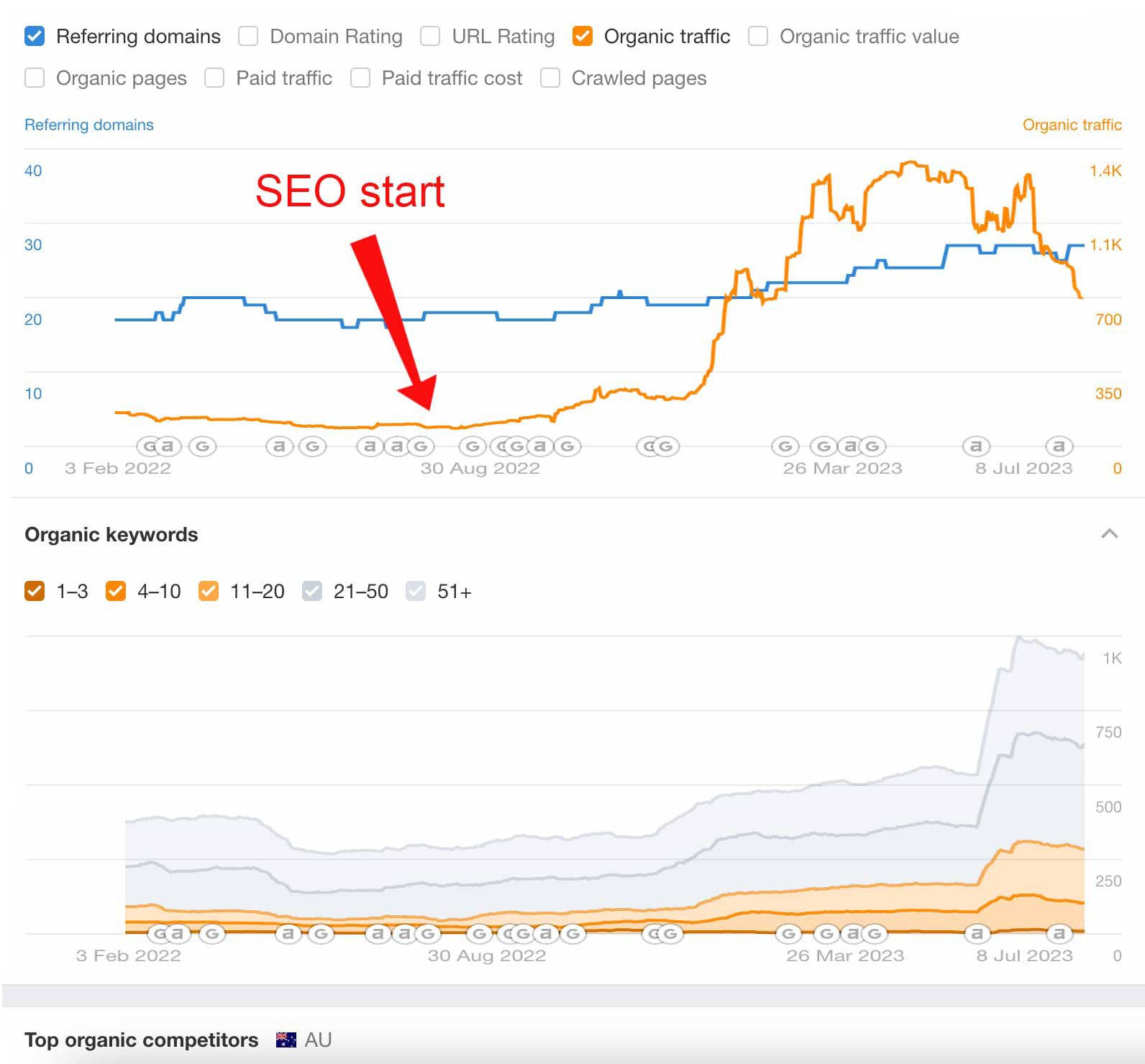
Task: Disable the Referring domains checkbox
Action: click(34, 35)
